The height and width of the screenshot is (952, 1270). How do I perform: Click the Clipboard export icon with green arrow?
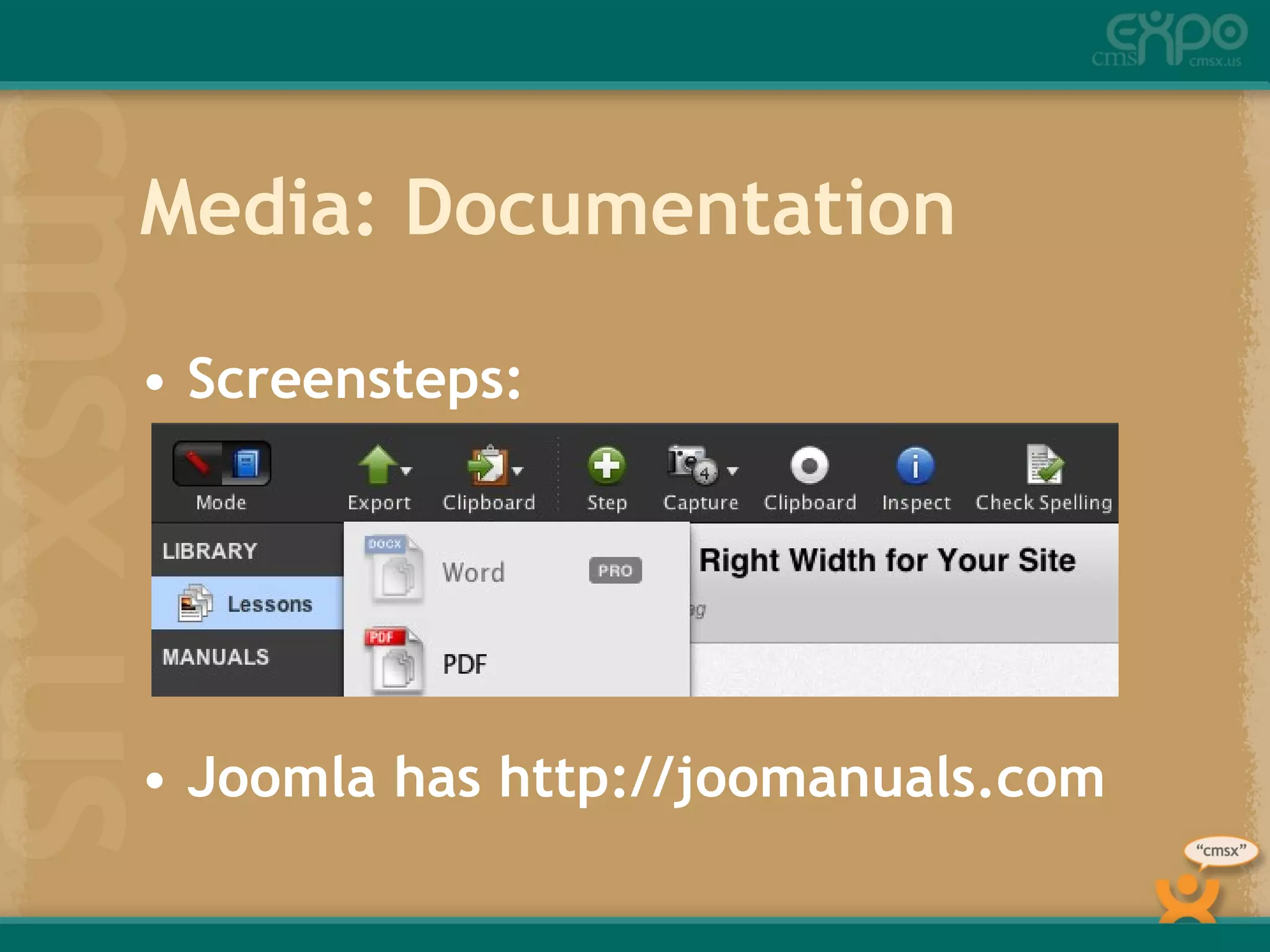[488, 465]
